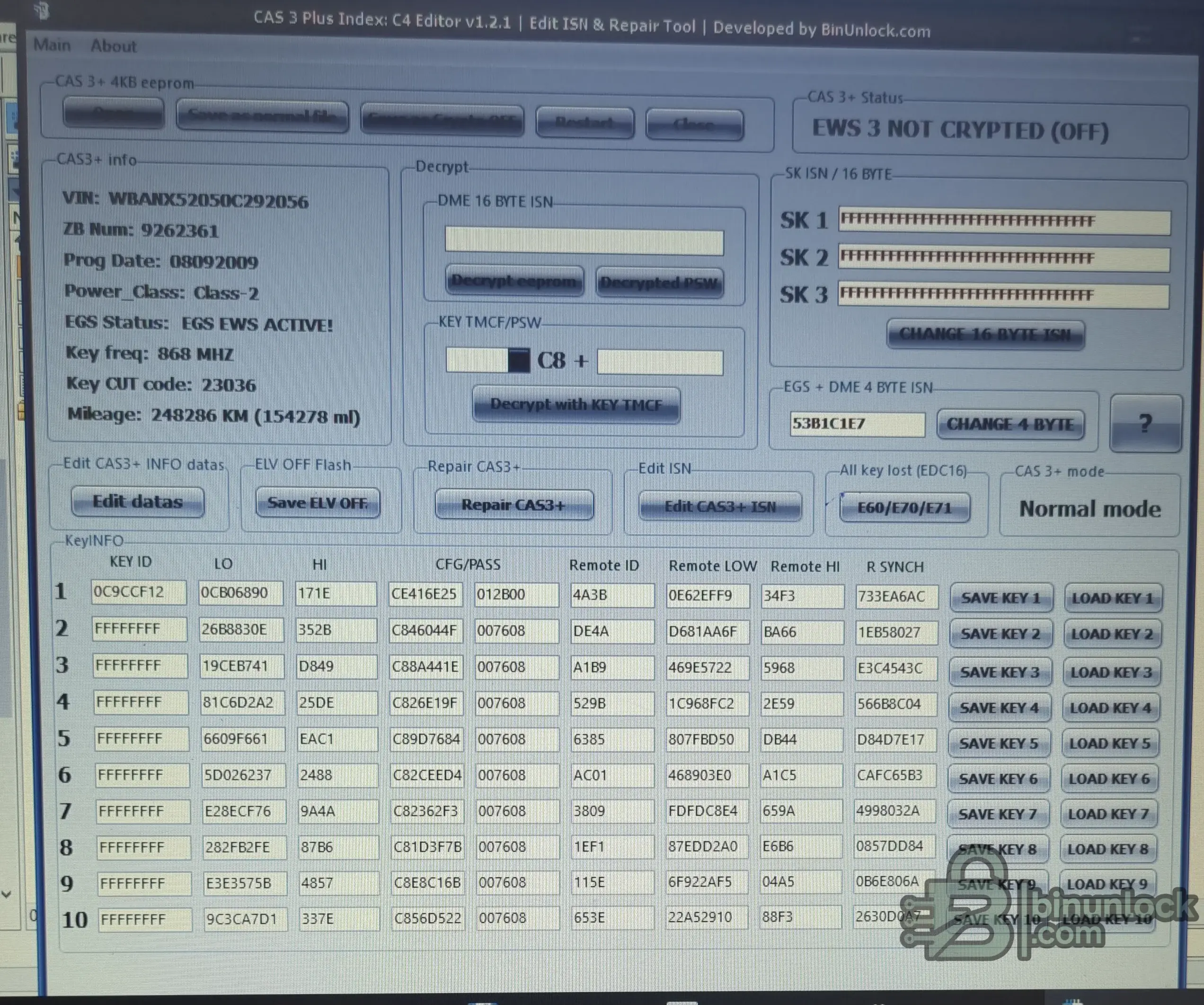This screenshot has height=1005, width=1204.
Task: Select the SK 1 ISN field
Action: click(1004, 222)
